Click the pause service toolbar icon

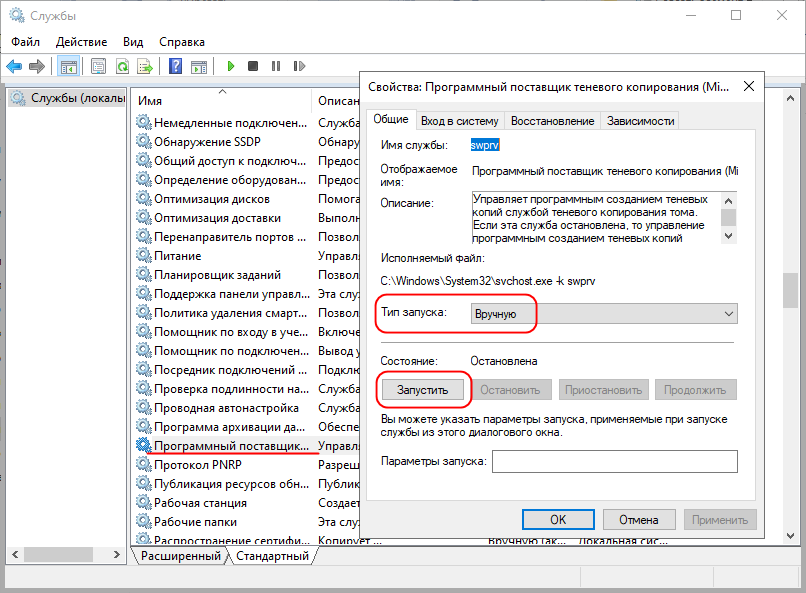(x=275, y=67)
